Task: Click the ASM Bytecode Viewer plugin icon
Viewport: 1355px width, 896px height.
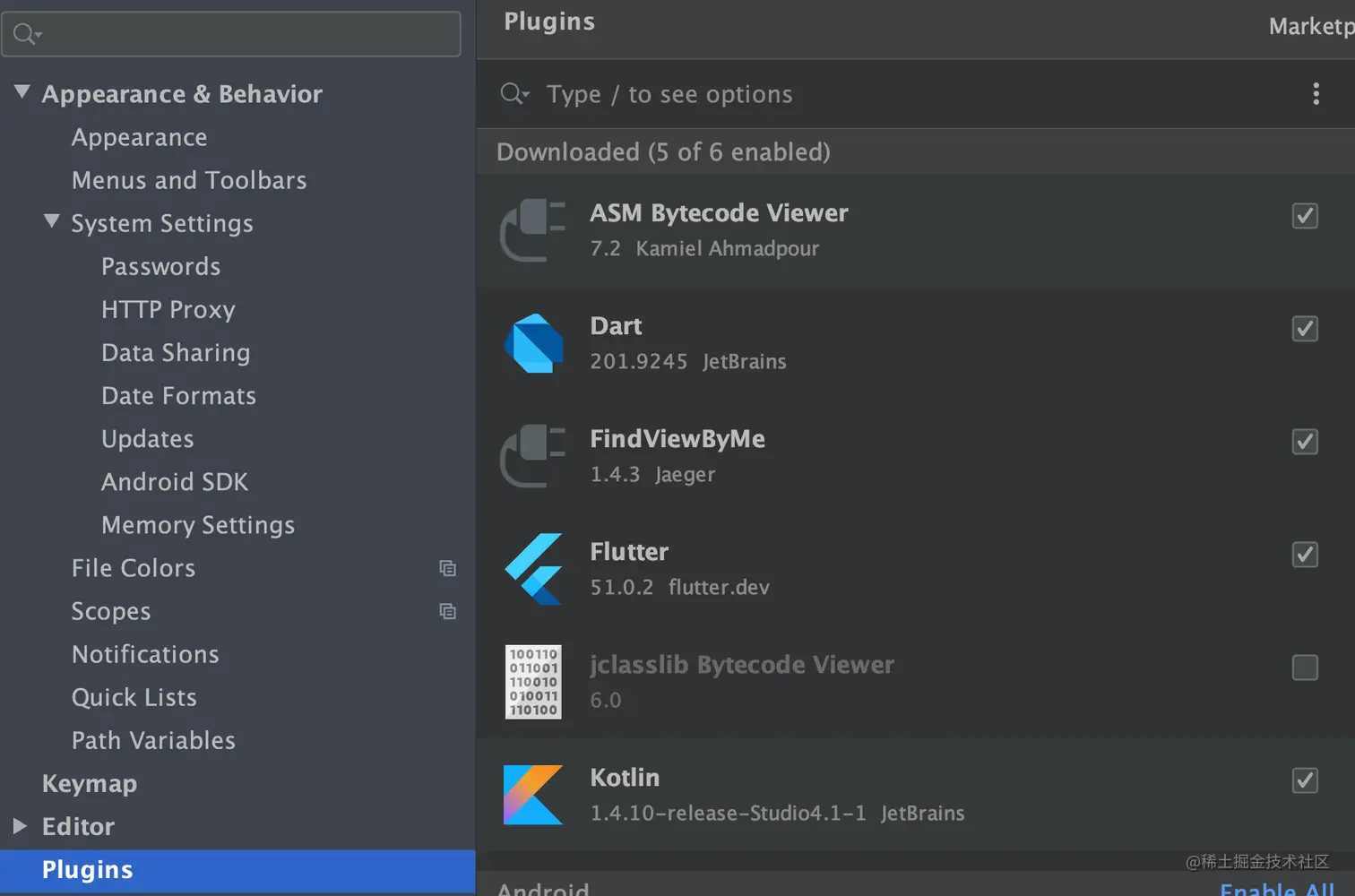Action: pyautogui.click(x=532, y=230)
